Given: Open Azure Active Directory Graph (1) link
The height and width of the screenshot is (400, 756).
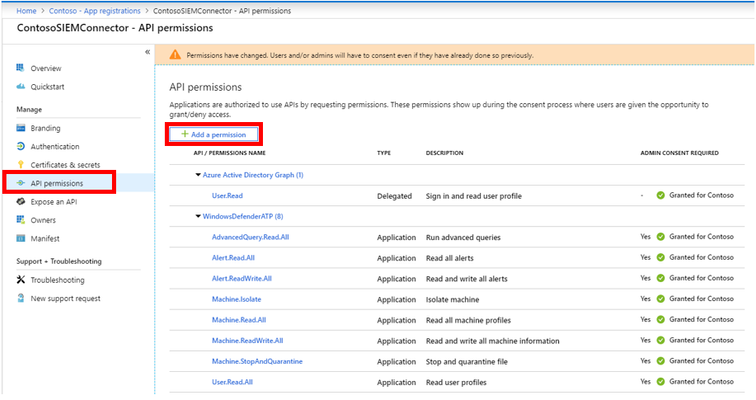Looking at the screenshot, I should [x=253, y=175].
